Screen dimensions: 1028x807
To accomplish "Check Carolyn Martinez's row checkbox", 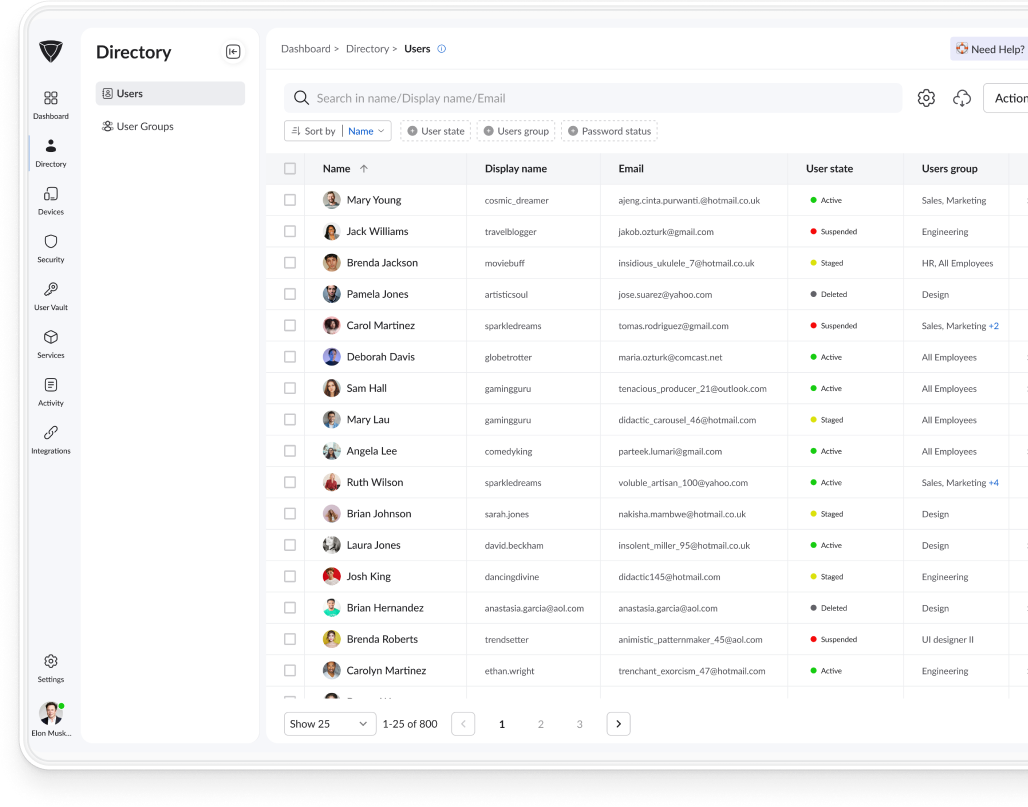I will point(290,671).
